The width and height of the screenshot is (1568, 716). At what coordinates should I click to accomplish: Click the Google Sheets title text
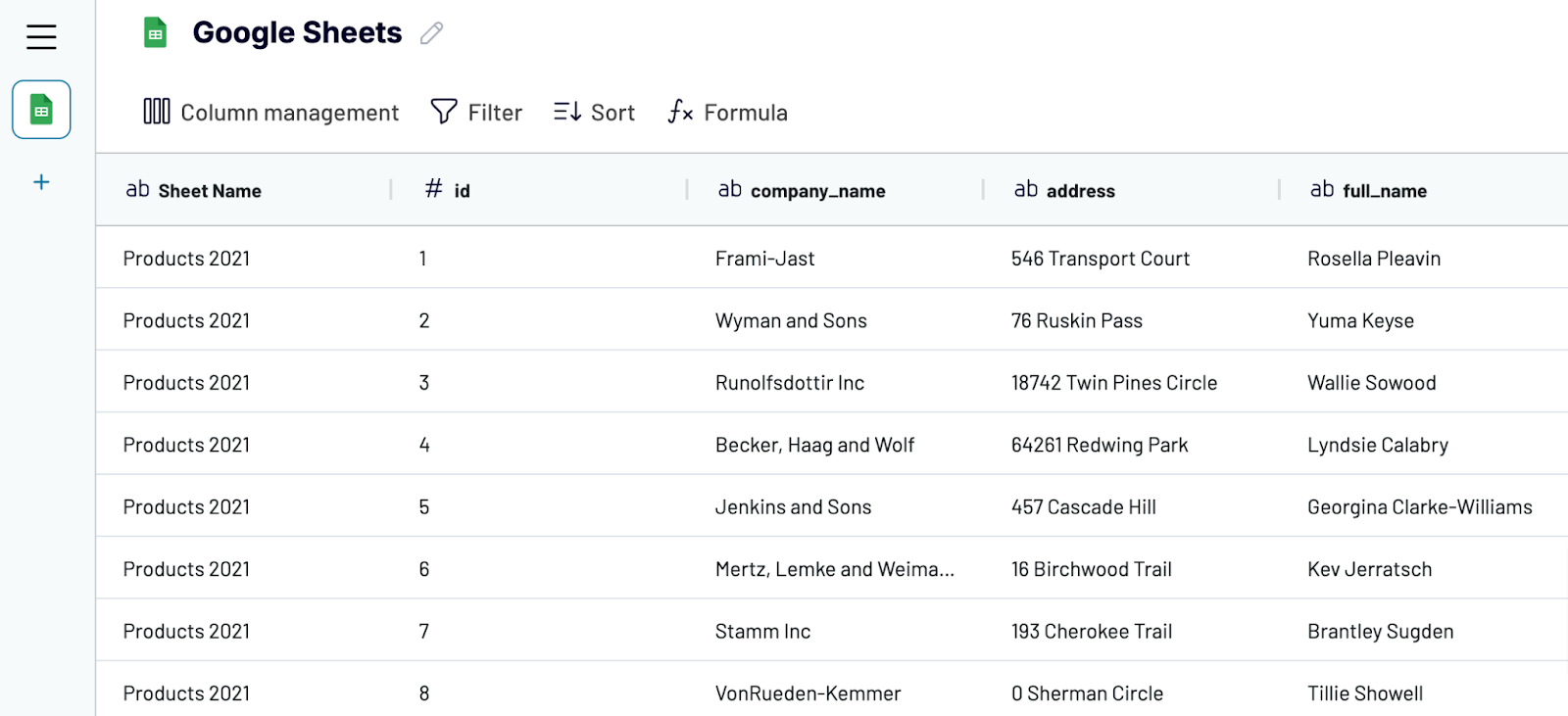[x=297, y=32]
